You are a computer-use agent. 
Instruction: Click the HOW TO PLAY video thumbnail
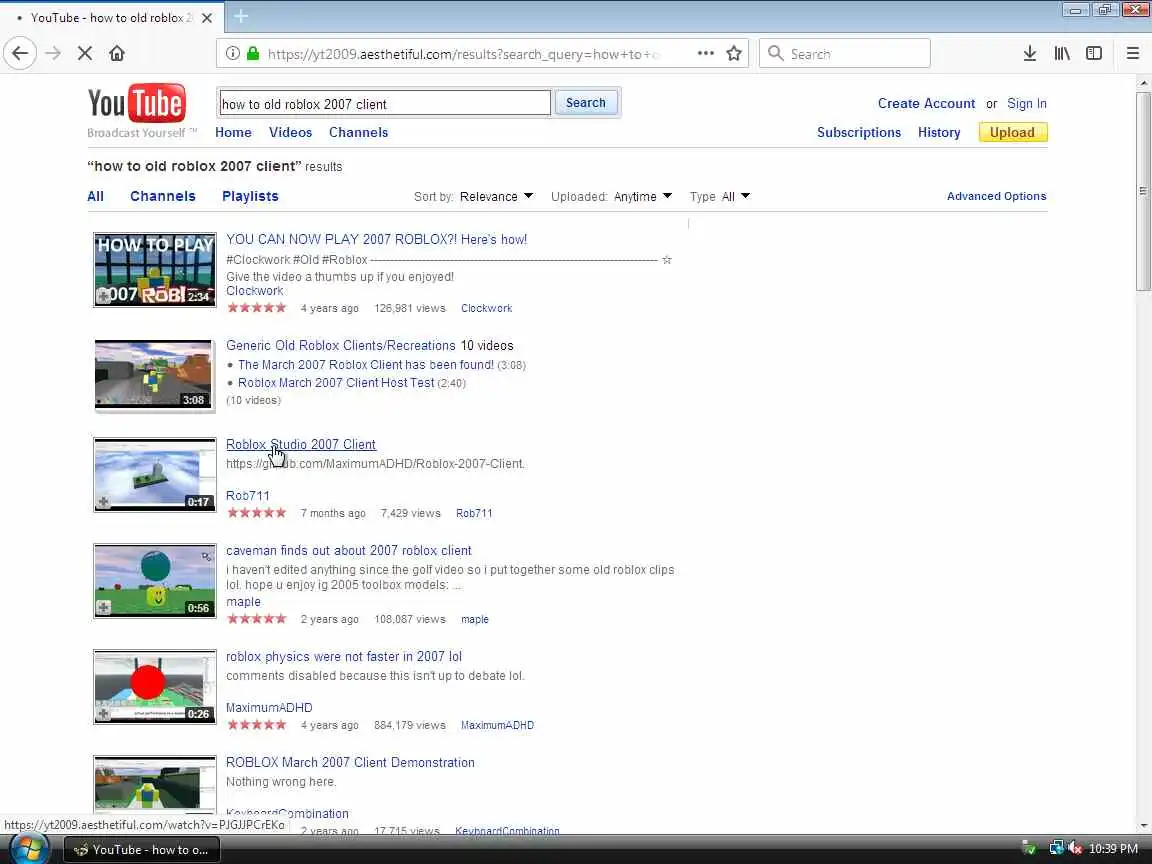pyautogui.click(x=155, y=270)
